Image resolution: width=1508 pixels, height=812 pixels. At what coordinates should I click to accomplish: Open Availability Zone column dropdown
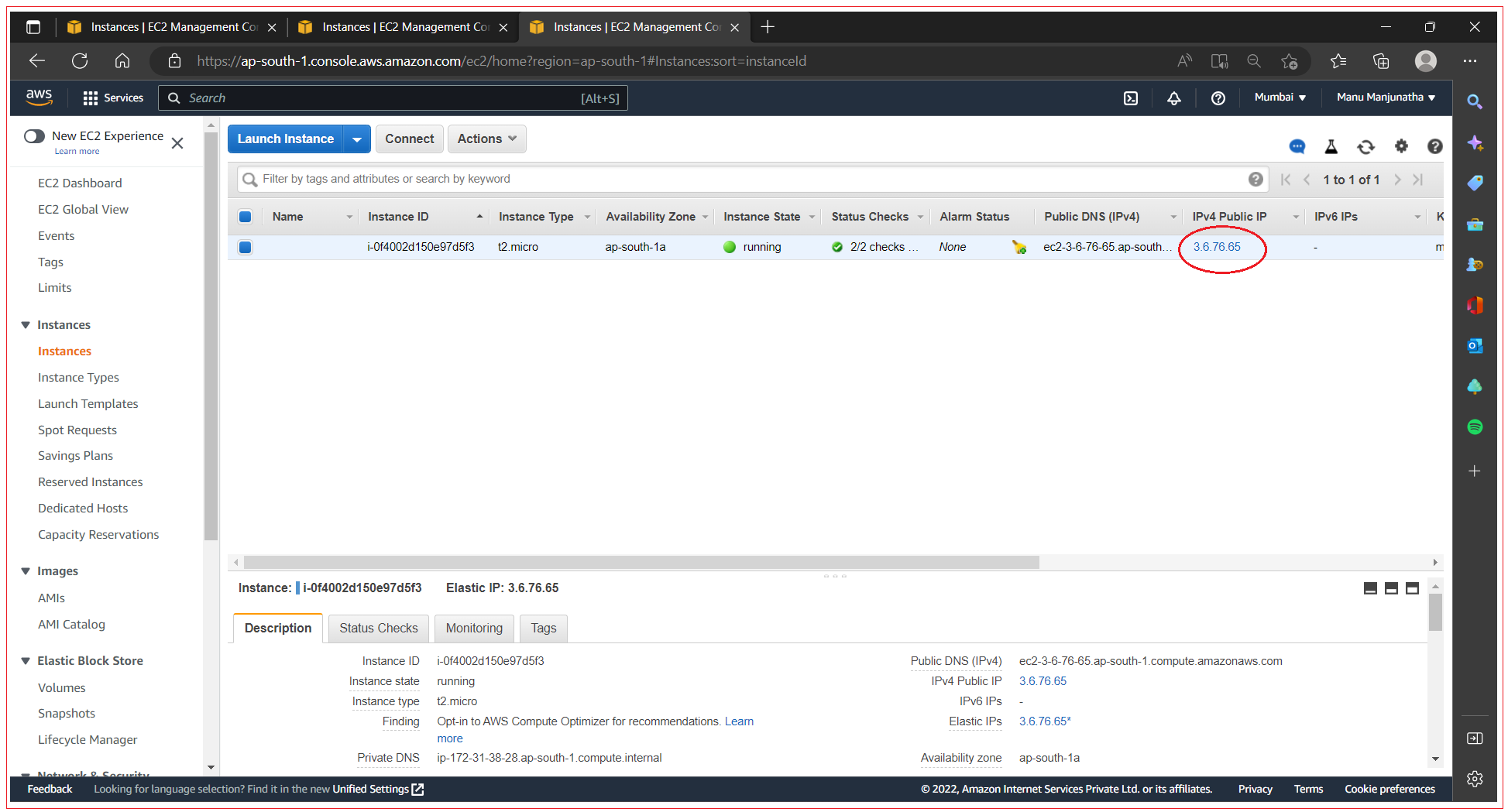pos(705,218)
